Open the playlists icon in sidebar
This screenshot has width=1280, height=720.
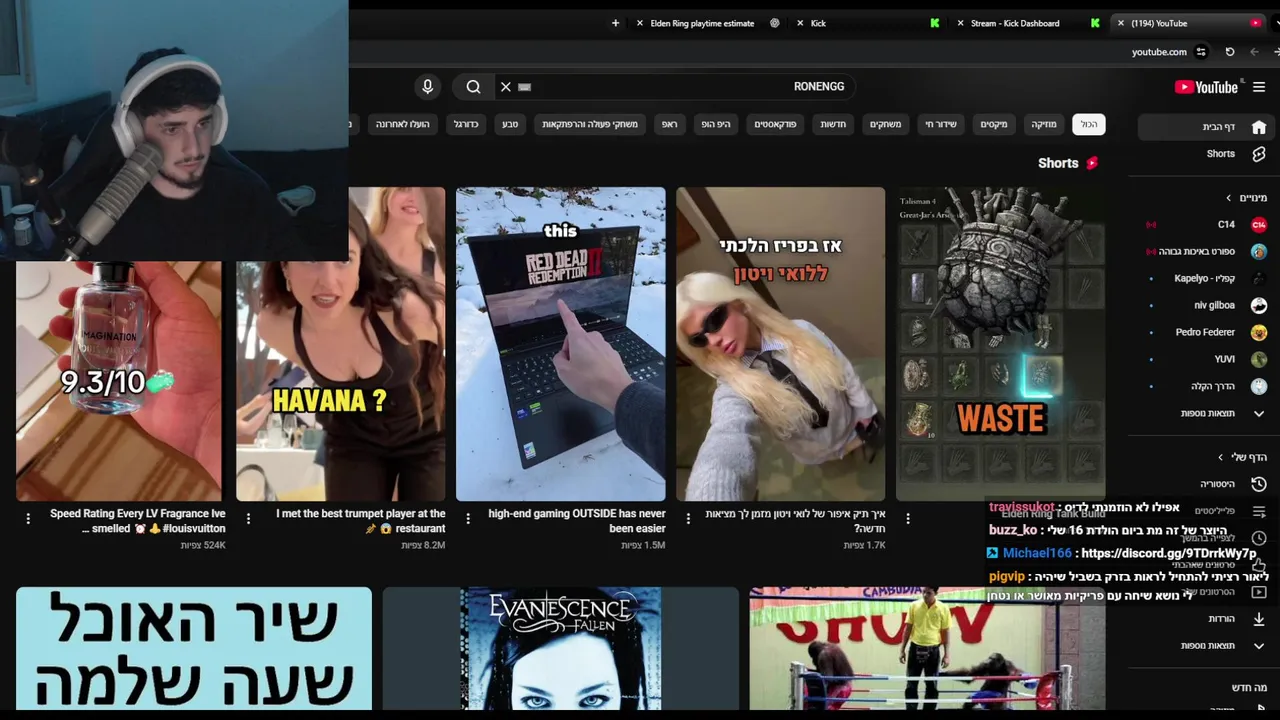pyautogui.click(x=1259, y=511)
